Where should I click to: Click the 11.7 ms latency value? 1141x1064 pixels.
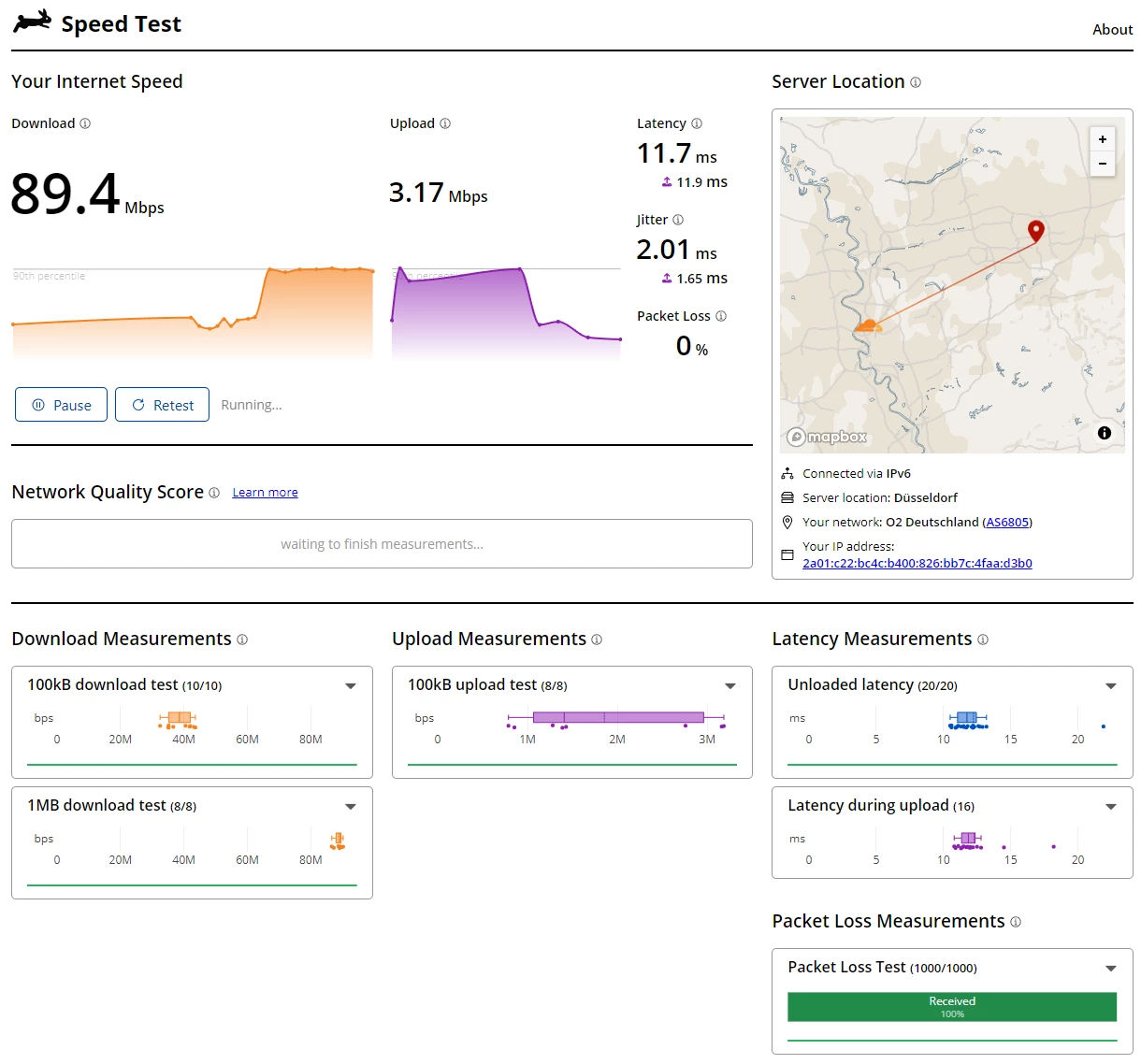coord(677,153)
